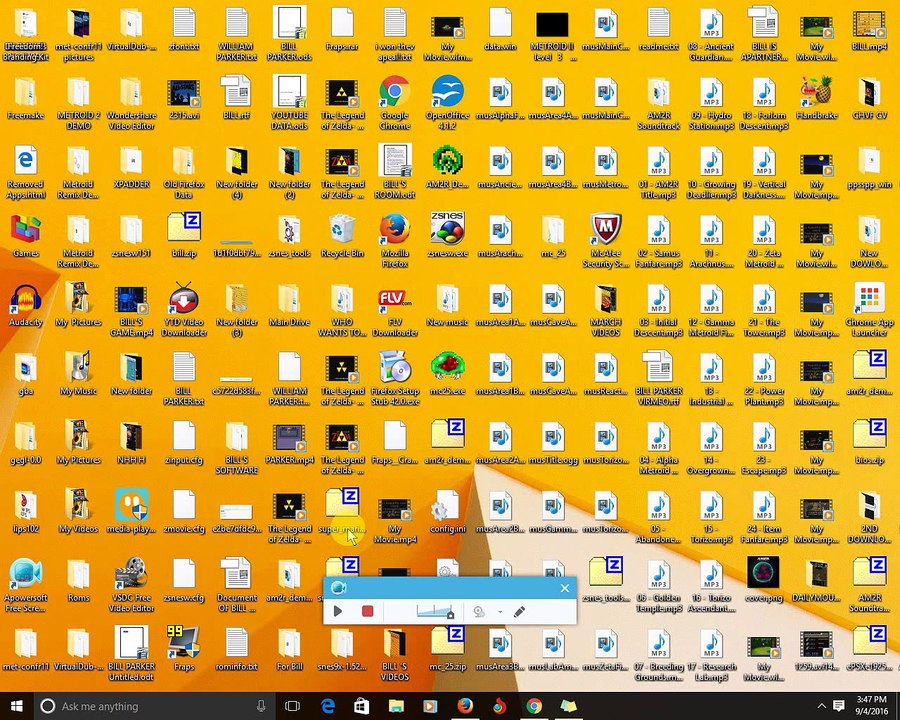900x720 pixels.
Task: Select the BILL'S VIDEOS folder
Action: [395, 655]
